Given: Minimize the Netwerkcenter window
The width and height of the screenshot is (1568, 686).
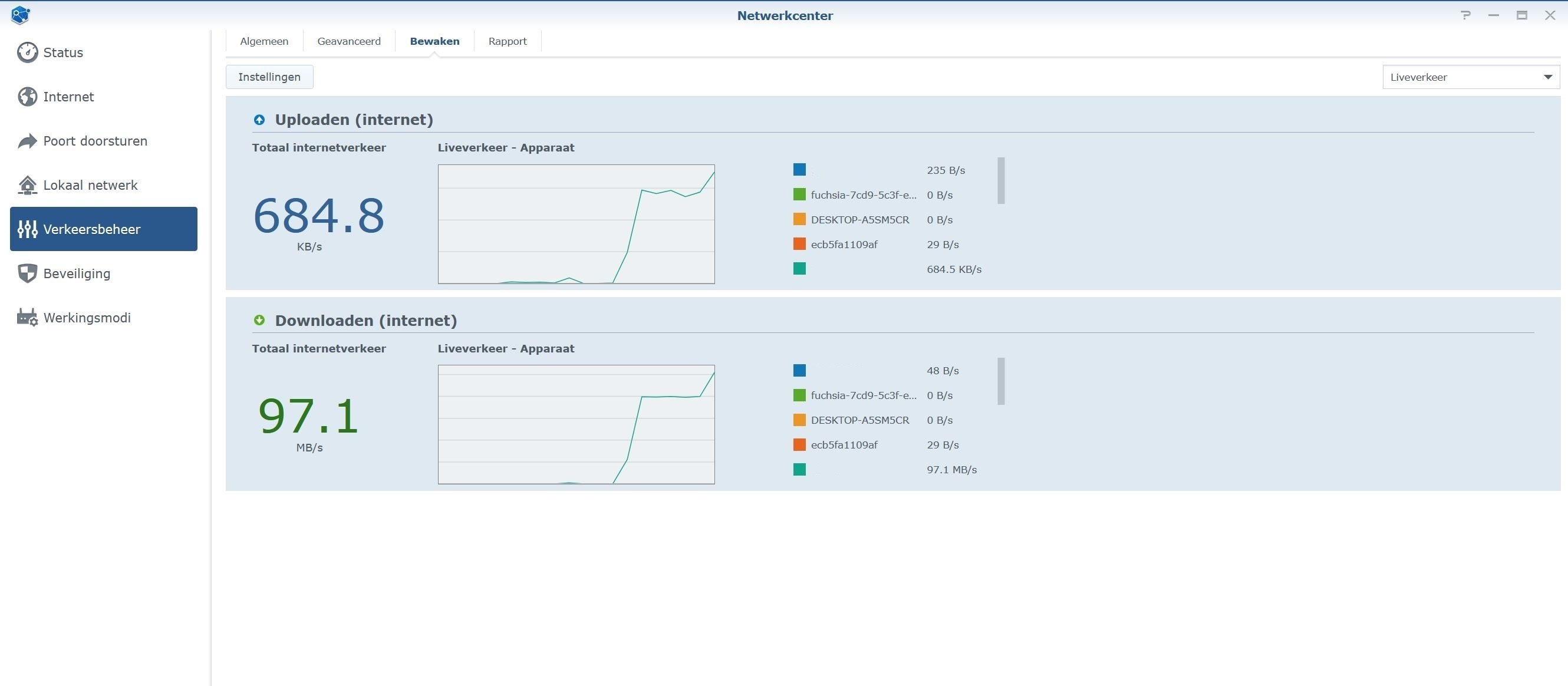Looking at the screenshot, I should pyautogui.click(x=1494, y=15).
